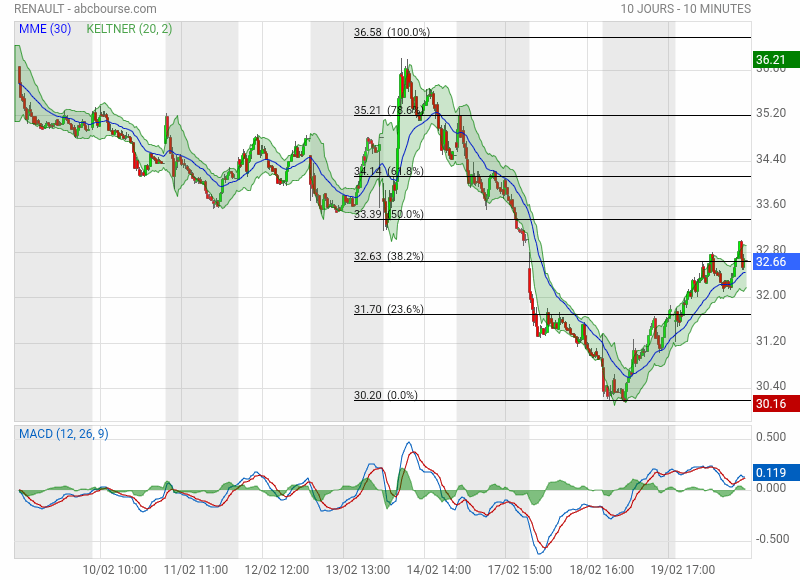Image resolution: width=800 pixels, height=580 pixels.
Task: Click the 35.21 (78.6%) Fibonacci level label
Action: (389, 110)
